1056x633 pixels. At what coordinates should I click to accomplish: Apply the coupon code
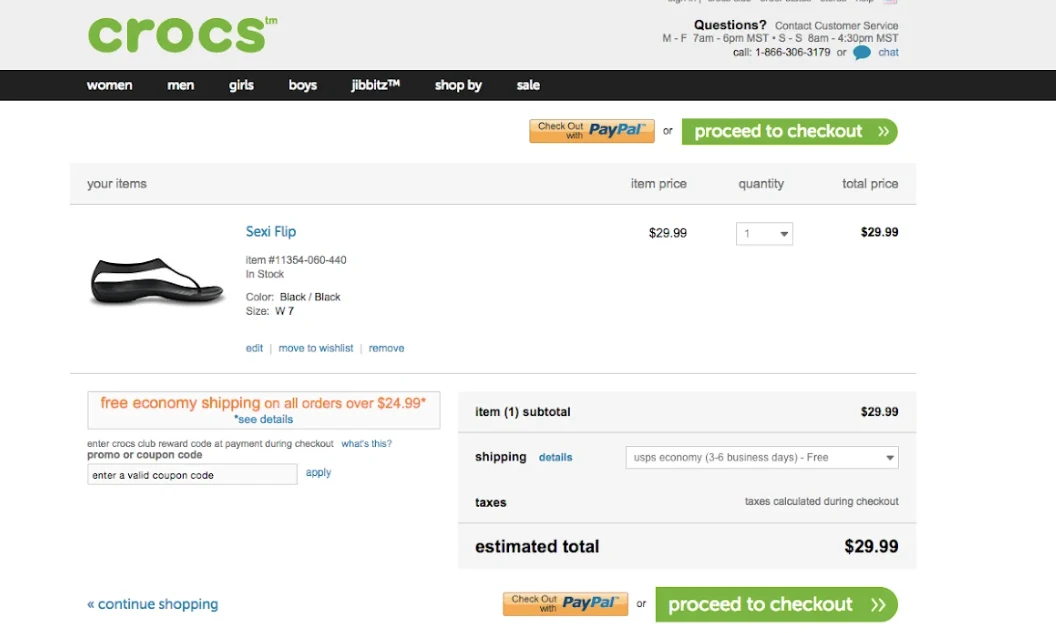pos(318,473)
